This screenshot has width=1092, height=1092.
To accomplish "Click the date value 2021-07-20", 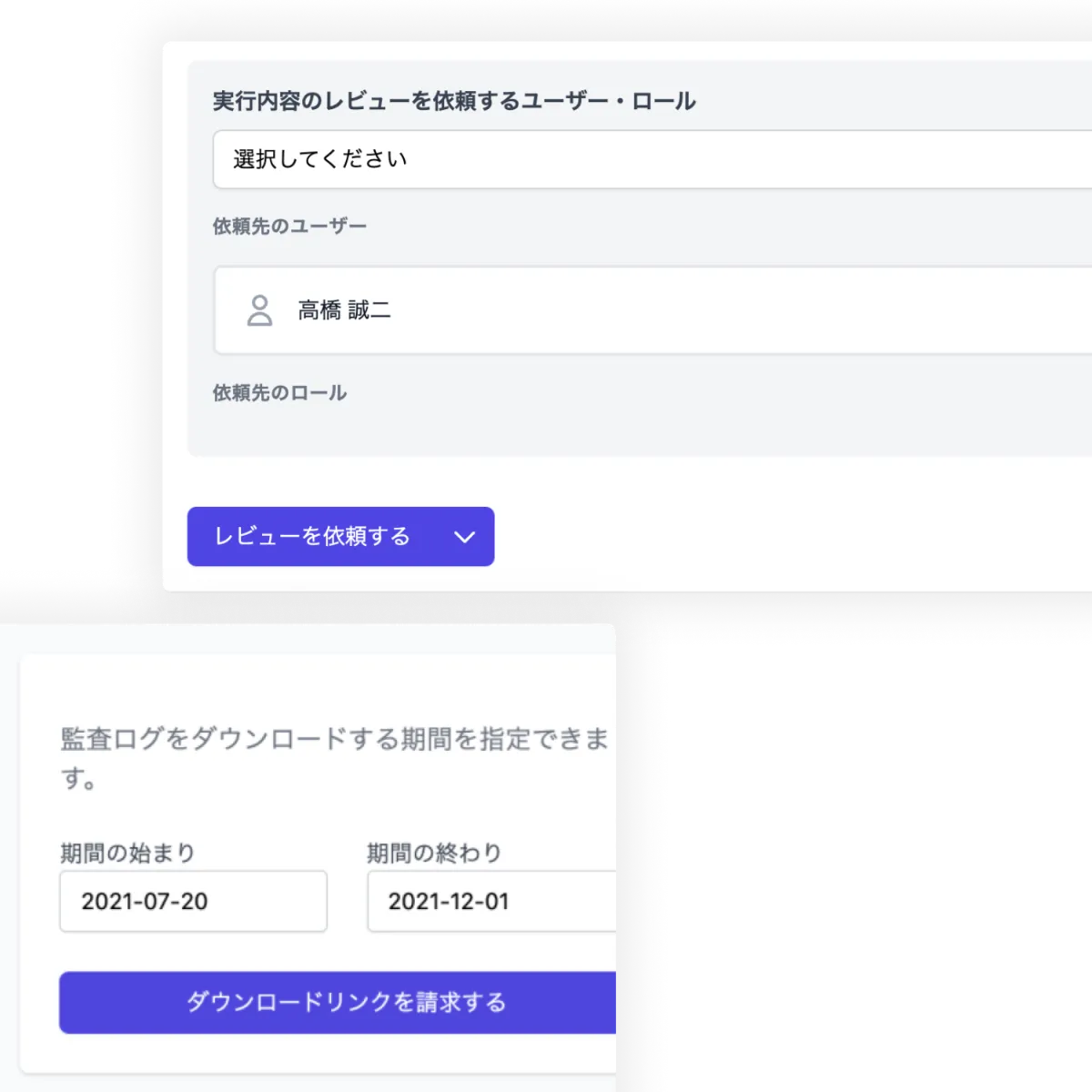I will tap(145, 901).
